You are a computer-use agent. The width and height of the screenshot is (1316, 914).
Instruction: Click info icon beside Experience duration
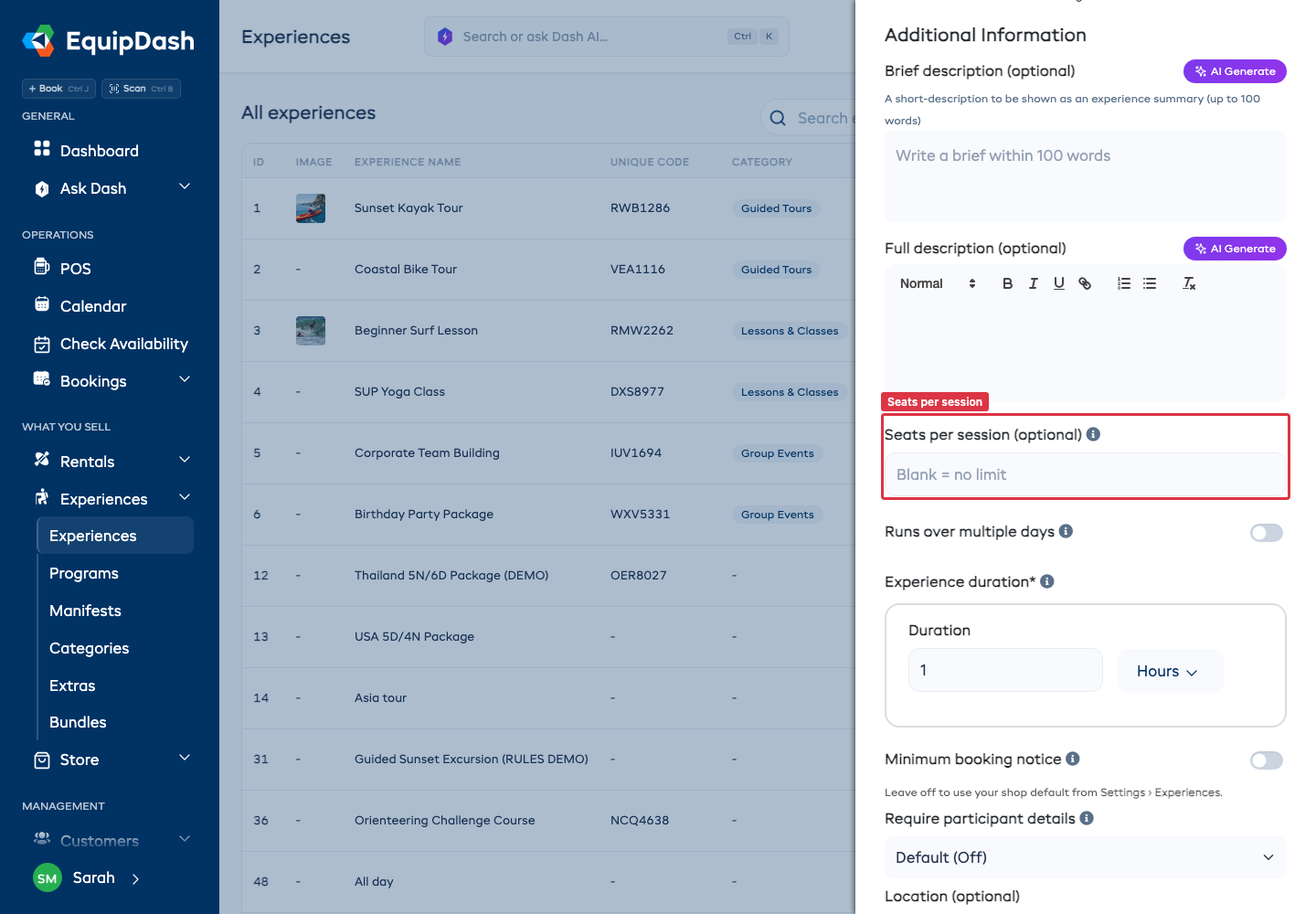point(1047,581)
